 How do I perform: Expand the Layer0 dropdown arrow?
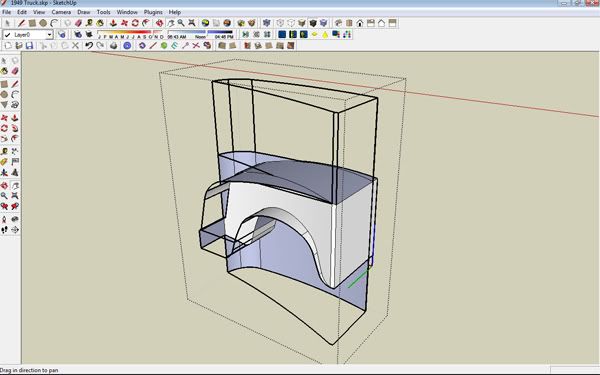[x=49, y=35]
